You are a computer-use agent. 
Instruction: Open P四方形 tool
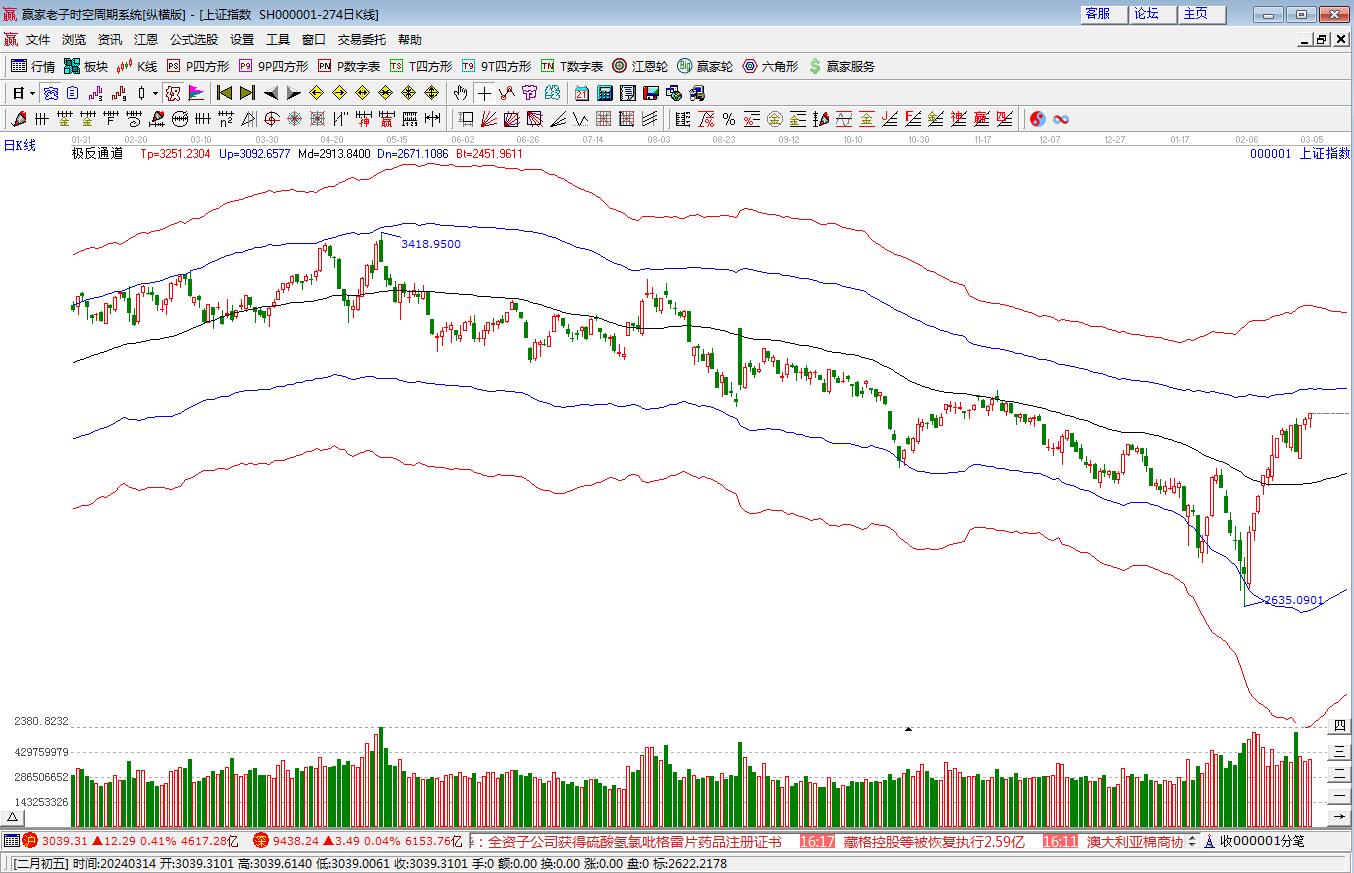point(198,66)
